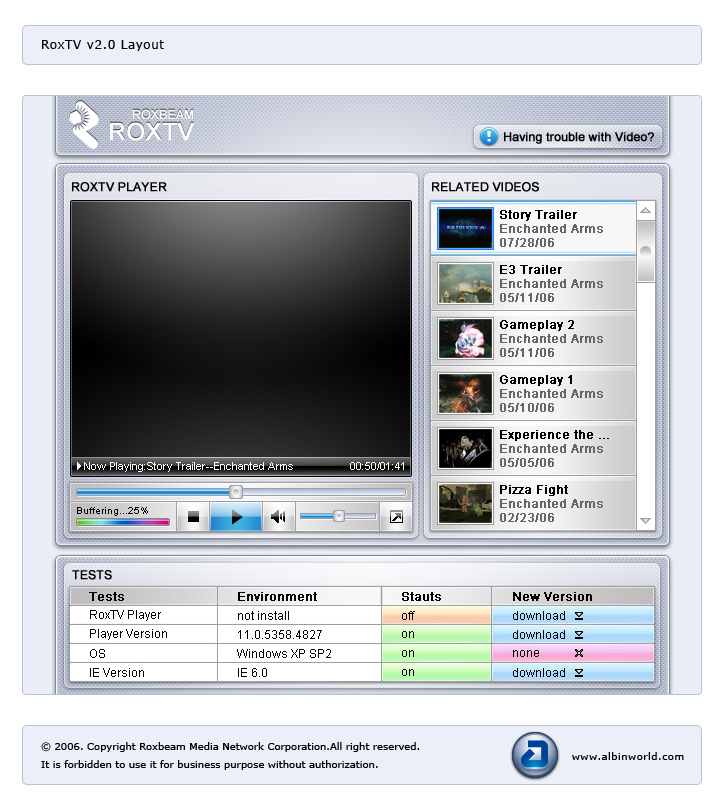Viewport: 724px width, 810px height.
Task: Click the 11.0.5358.4827 version cell
Action: [300, 634]
